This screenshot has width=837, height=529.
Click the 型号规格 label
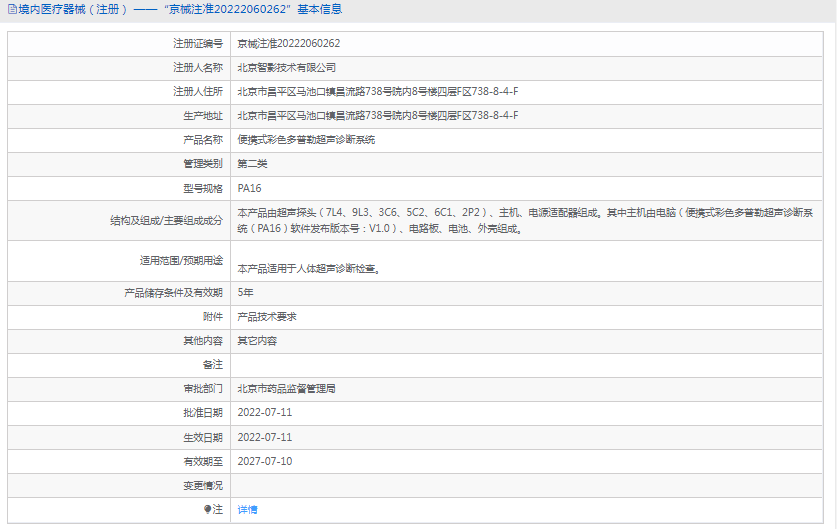point(203,188)
